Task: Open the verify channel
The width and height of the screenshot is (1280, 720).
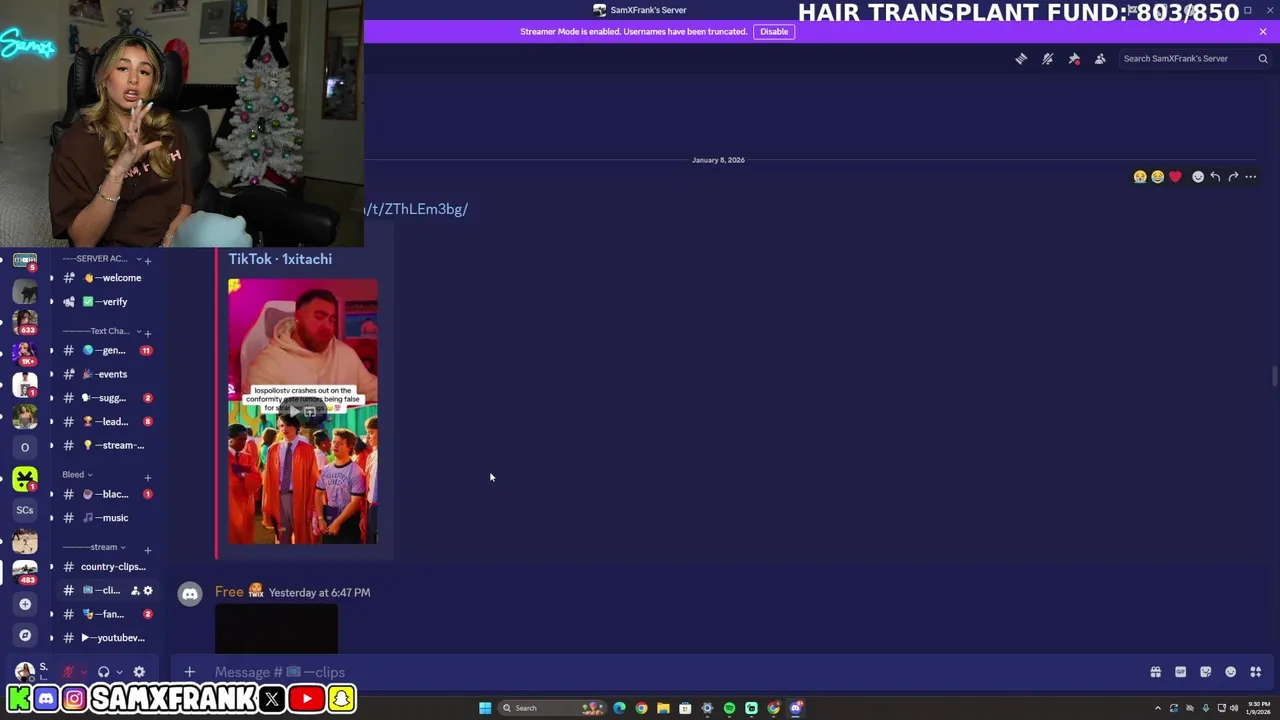Action: pyautogui.click(x=103, y=302)
